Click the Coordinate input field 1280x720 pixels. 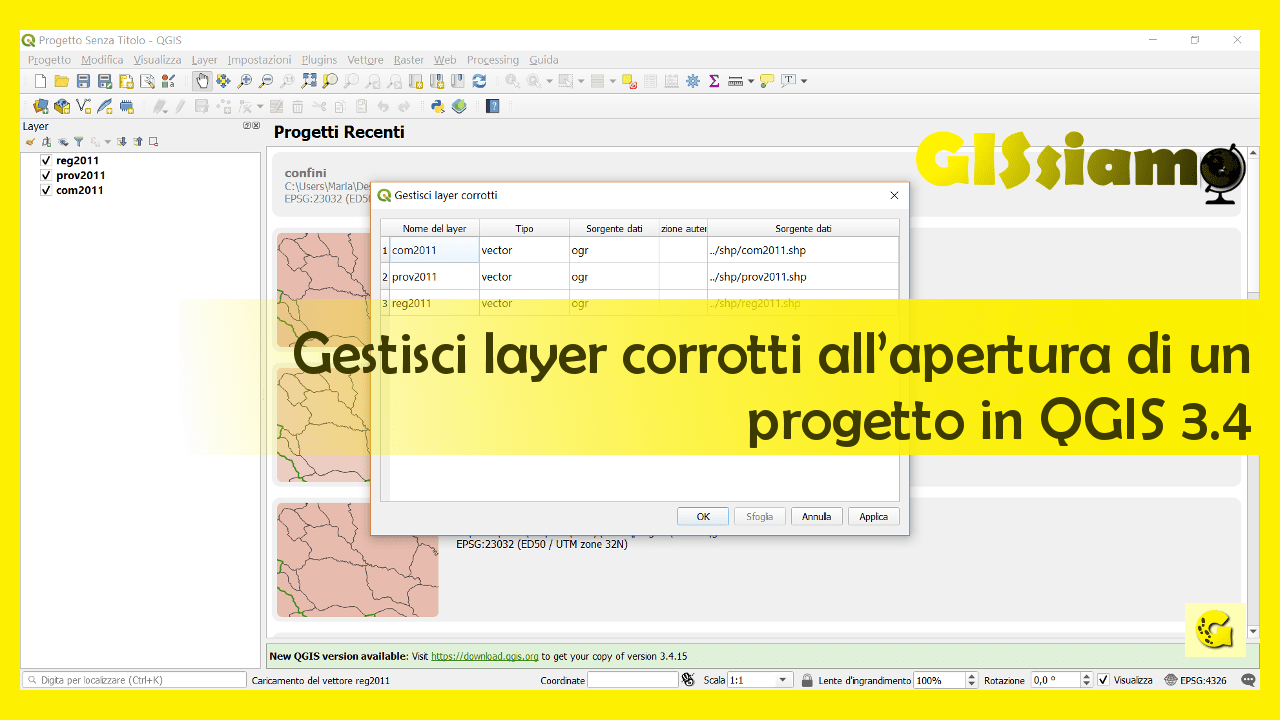click(x=632, y=680)
